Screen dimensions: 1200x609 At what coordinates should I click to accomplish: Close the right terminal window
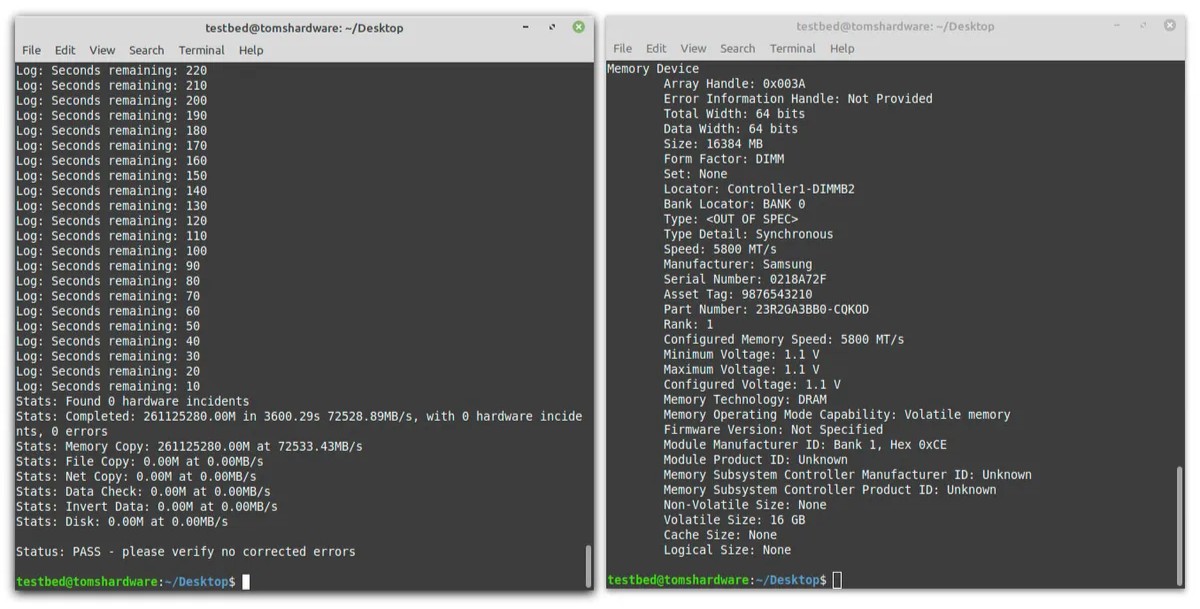(x=1169, y=25)
